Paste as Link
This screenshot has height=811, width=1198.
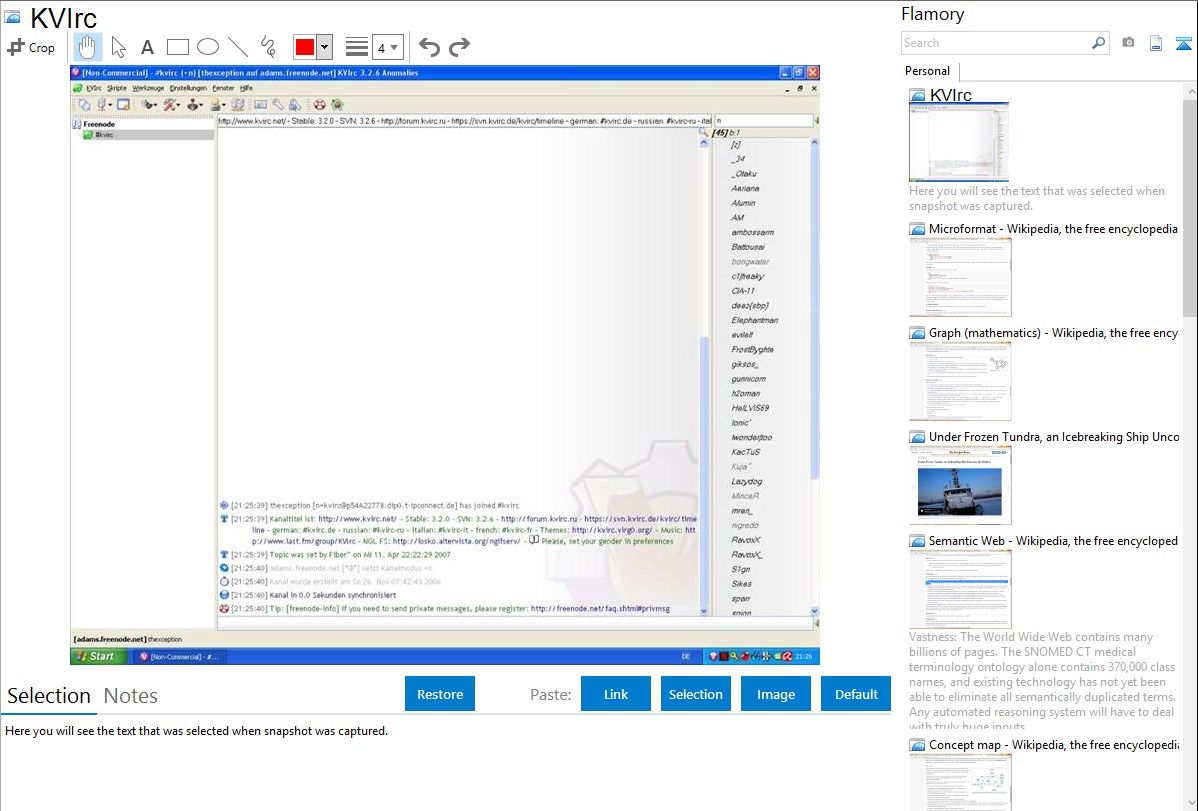616,694
